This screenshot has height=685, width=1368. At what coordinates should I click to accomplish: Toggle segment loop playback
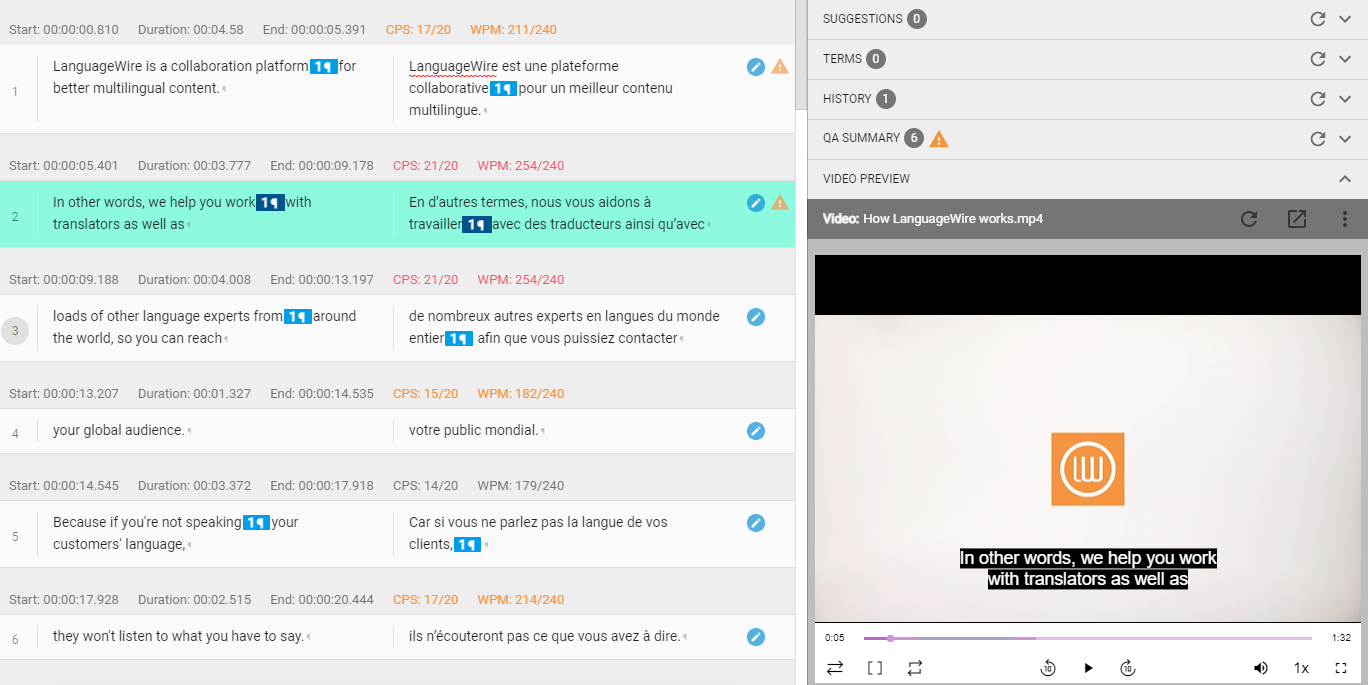pos(915,667)
